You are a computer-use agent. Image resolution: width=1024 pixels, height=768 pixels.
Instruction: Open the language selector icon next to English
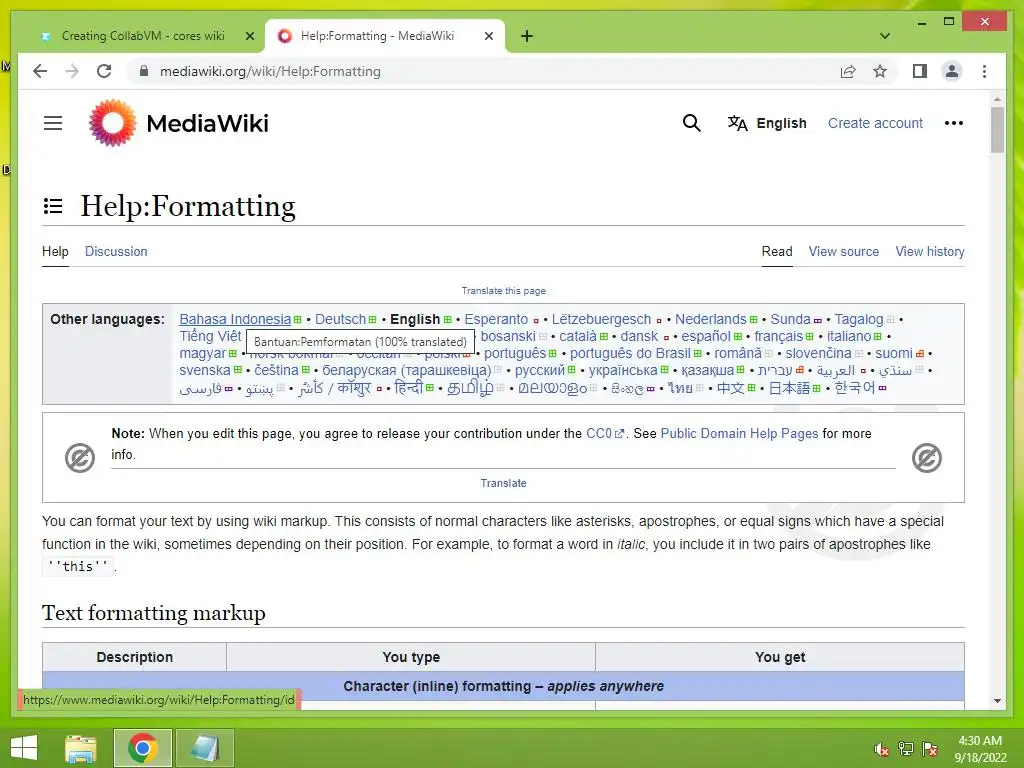(737, 123)
